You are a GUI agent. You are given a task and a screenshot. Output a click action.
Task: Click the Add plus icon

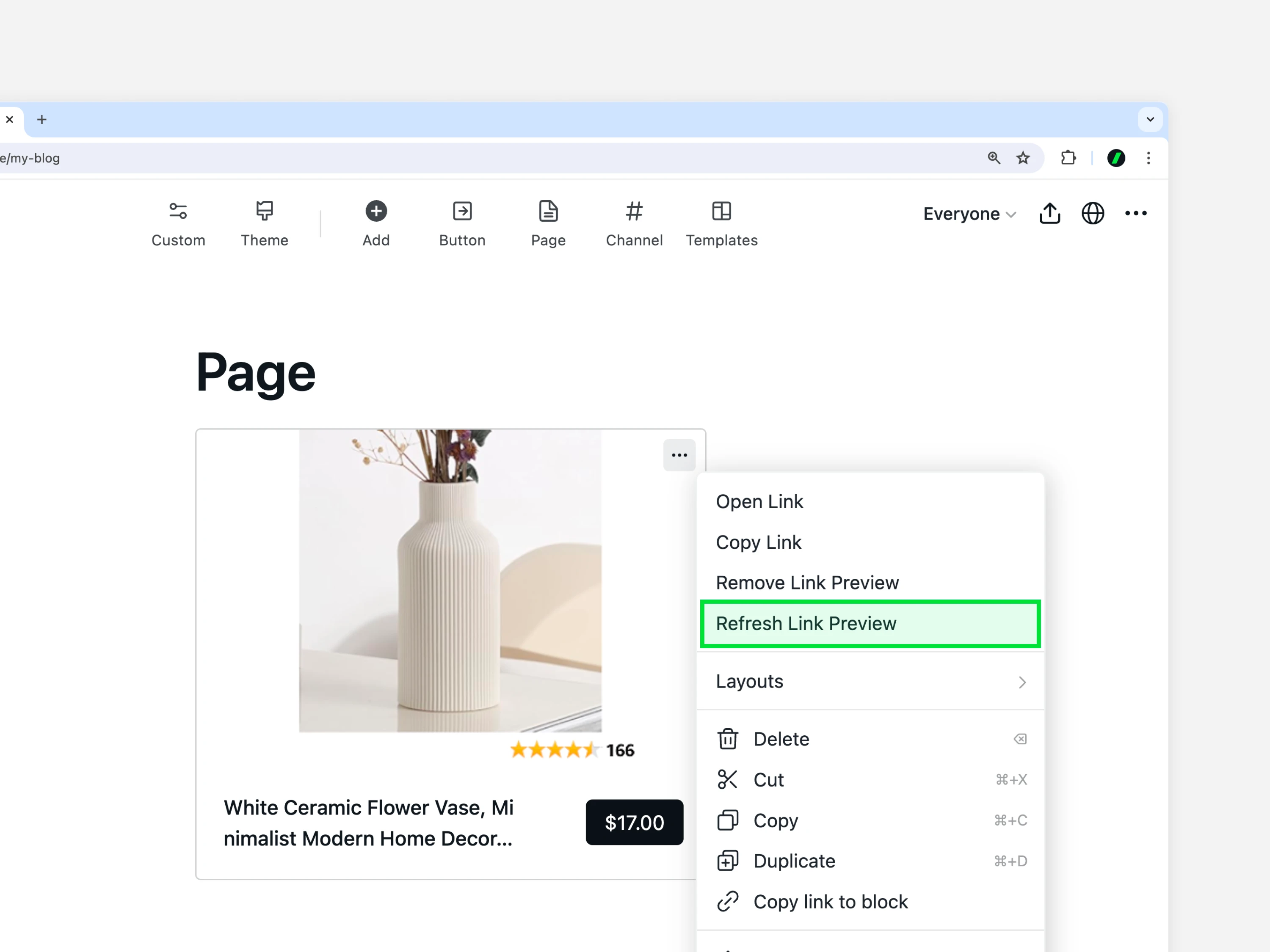pos(376,211)
